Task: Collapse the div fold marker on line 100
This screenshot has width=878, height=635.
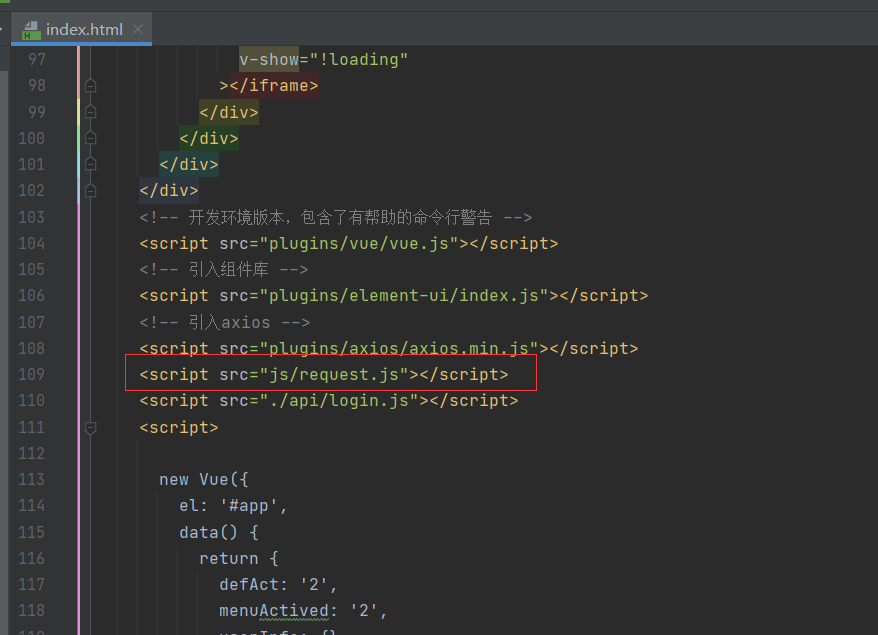Action: (x=90, y=138)
